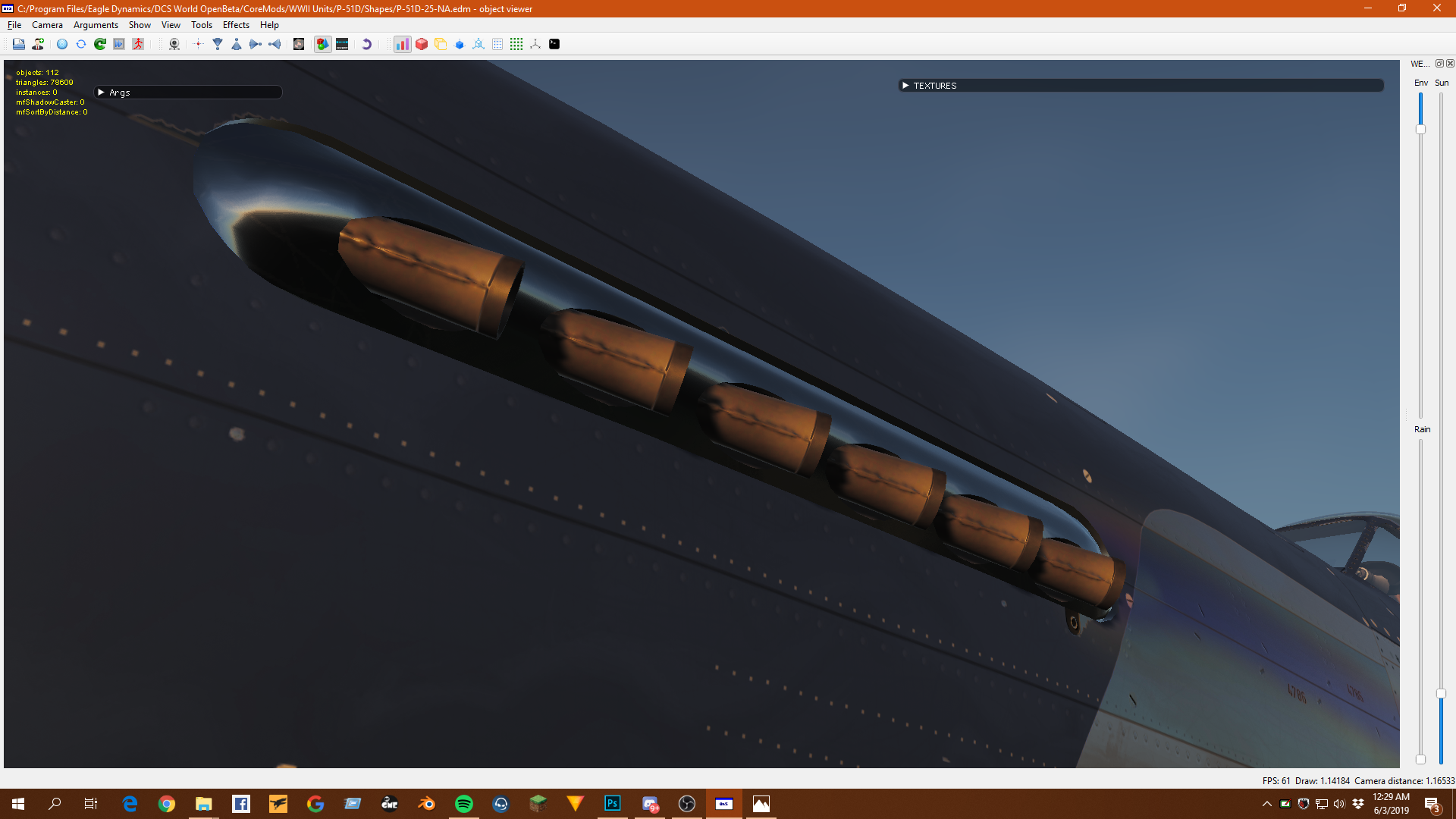The width and height of the screenshot is (1456, 819).
Task: Open the File menu
Action: (14, 25)
